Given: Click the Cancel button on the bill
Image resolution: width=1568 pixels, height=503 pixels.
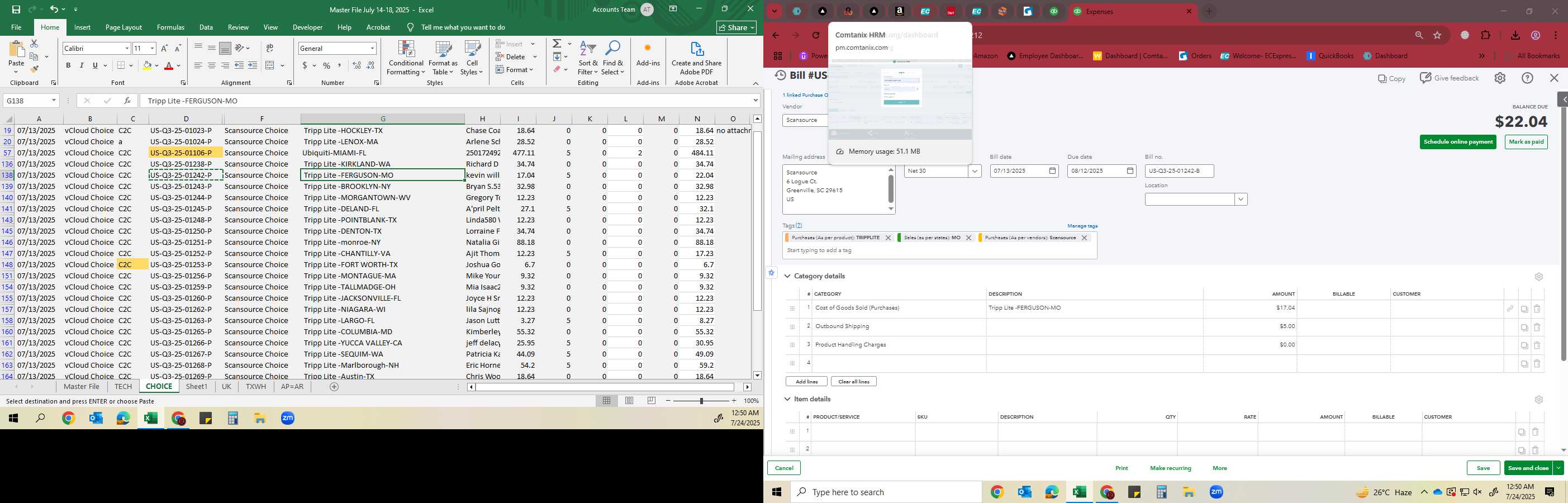Looking at the screenshot, I should pos(784,468).
